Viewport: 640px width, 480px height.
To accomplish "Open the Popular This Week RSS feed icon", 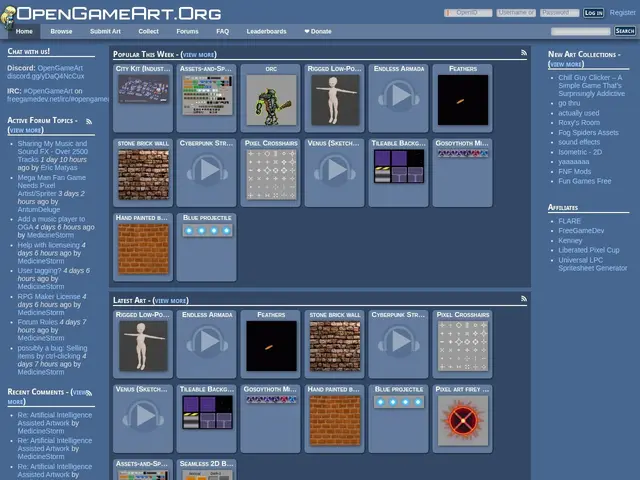I will tap(524, 53).
